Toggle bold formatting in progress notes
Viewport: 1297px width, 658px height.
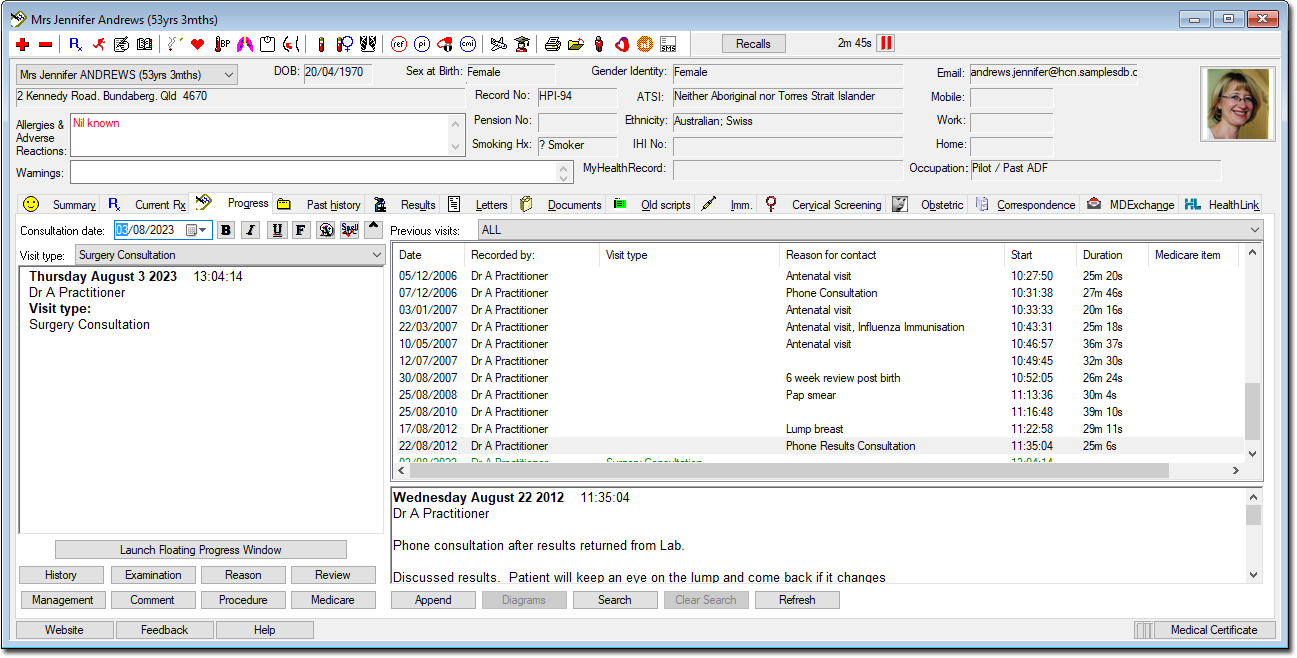(x=226, y=230)
